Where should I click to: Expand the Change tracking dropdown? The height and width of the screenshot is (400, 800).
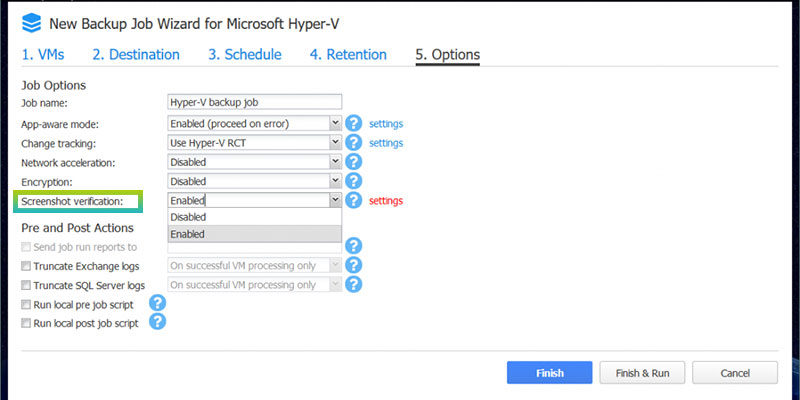point(335,142)
